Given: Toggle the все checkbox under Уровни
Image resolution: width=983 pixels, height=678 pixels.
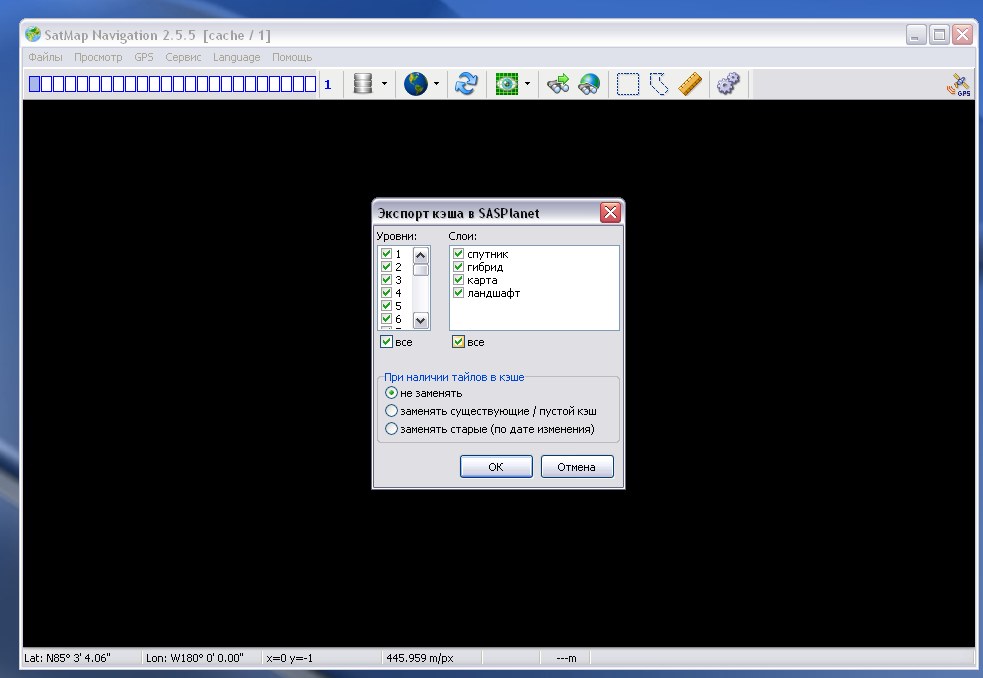Looking at the screenshot, I should [386, 342].
